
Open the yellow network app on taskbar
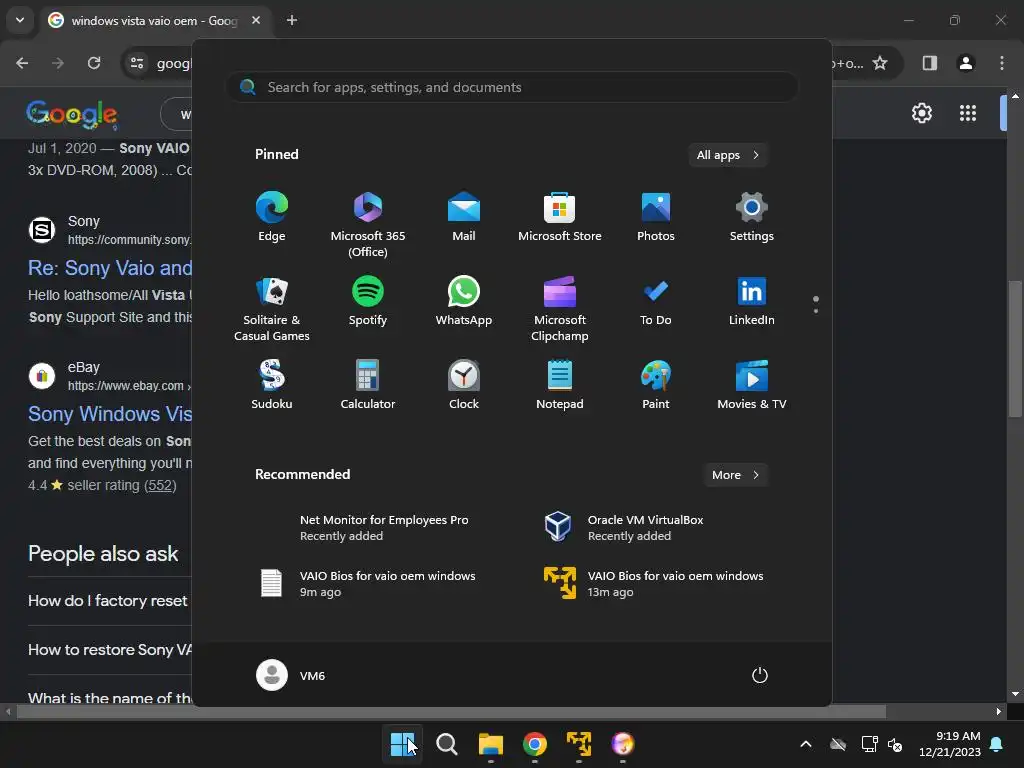(x=579, y=744)
